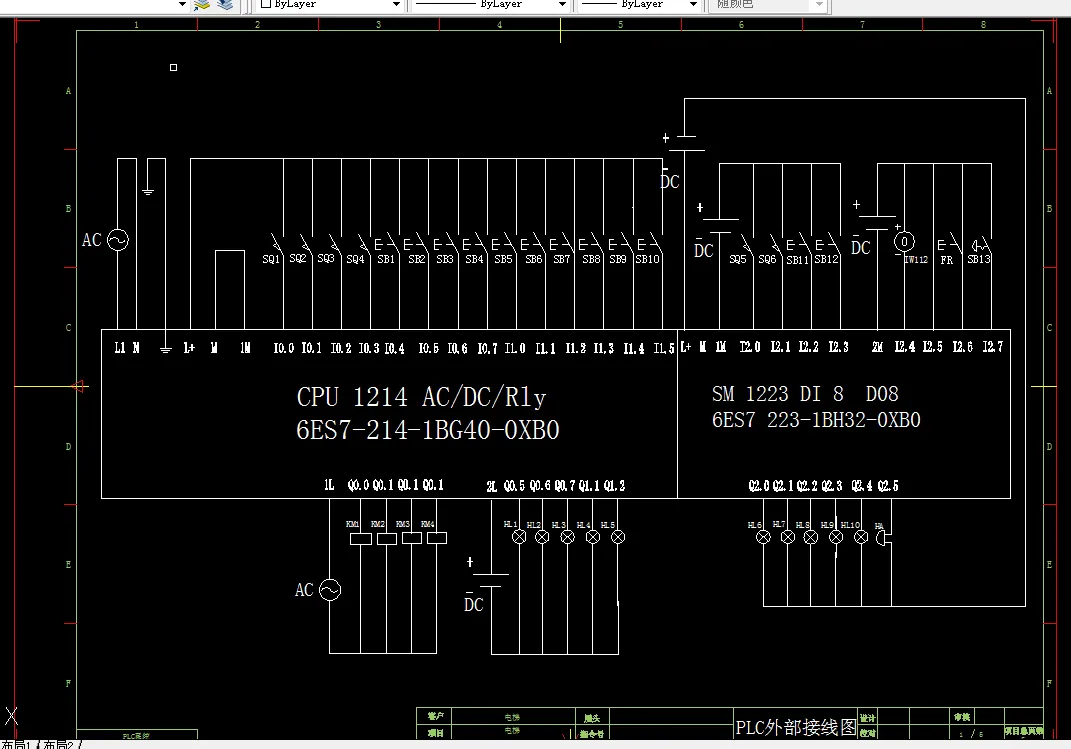The height and width of the screenshot is (749, 1071).
Task: Select the Q1.2 output label
Action: pos(614,486)
